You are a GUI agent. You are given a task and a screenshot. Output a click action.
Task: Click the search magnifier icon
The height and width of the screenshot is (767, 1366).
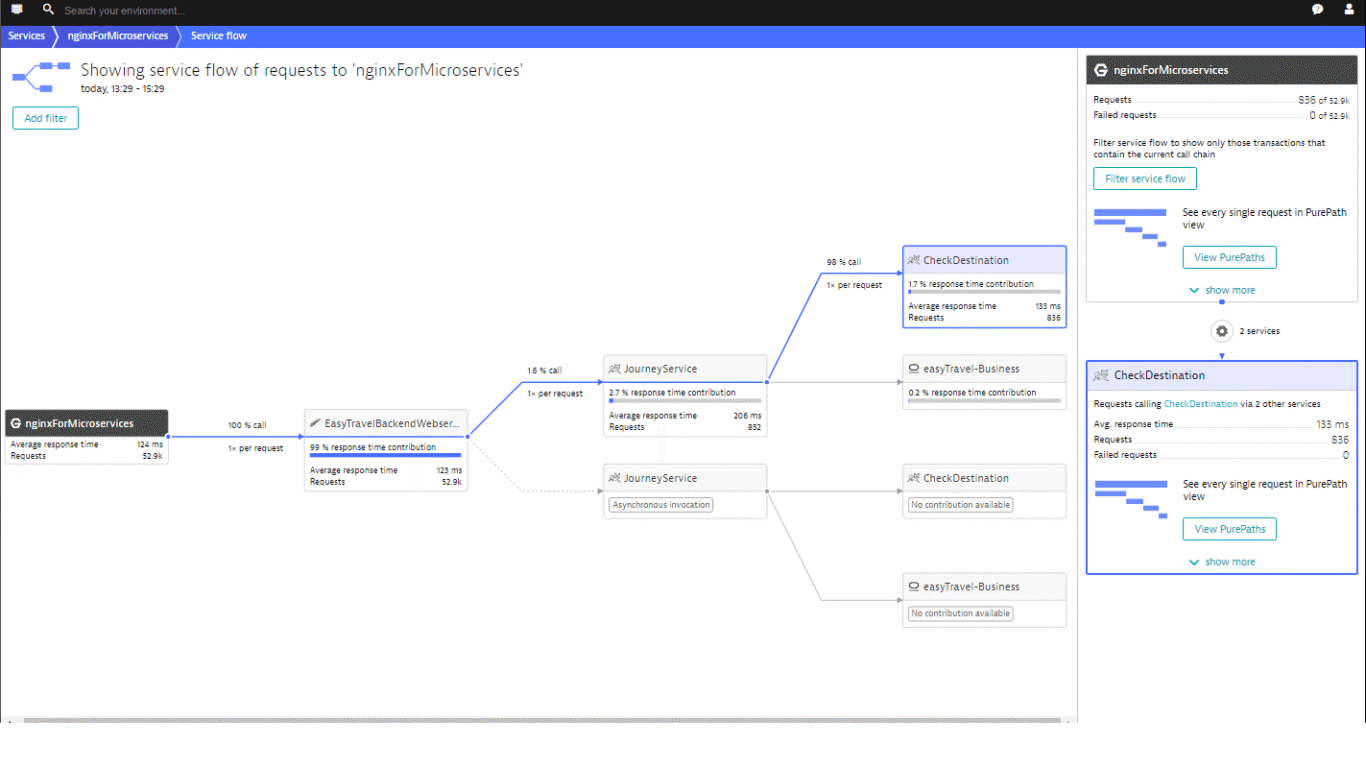pos(47,9)
